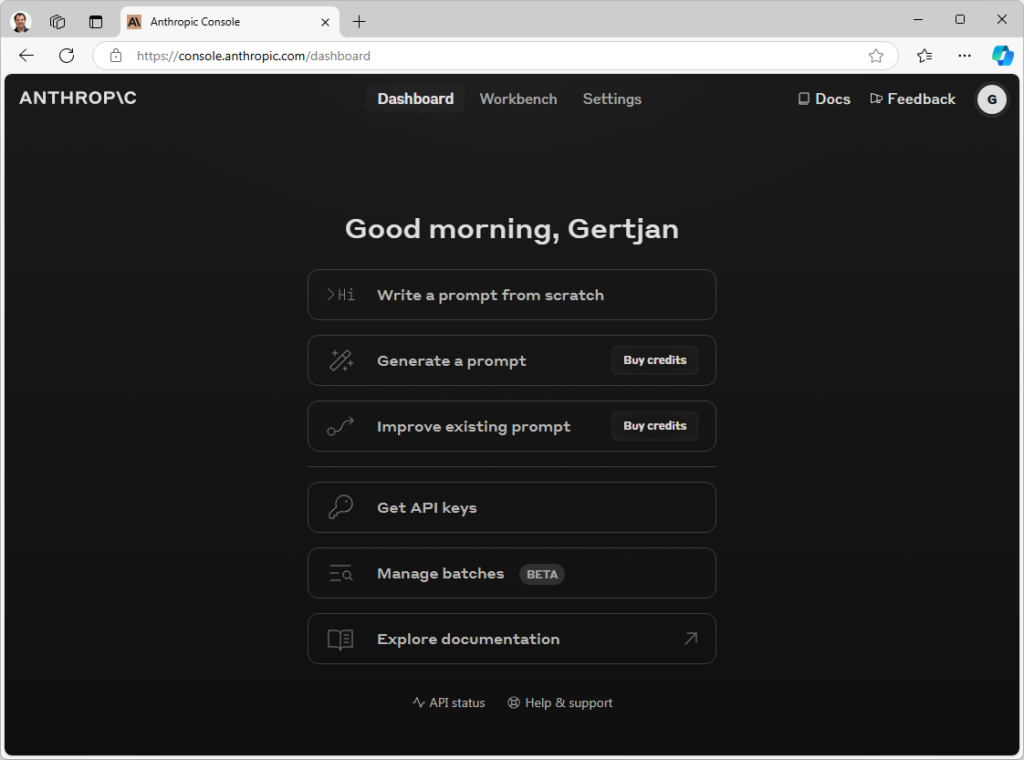1024x760 pixels.
Task: Open the tab actions menu icon
Action: [96, 21]
